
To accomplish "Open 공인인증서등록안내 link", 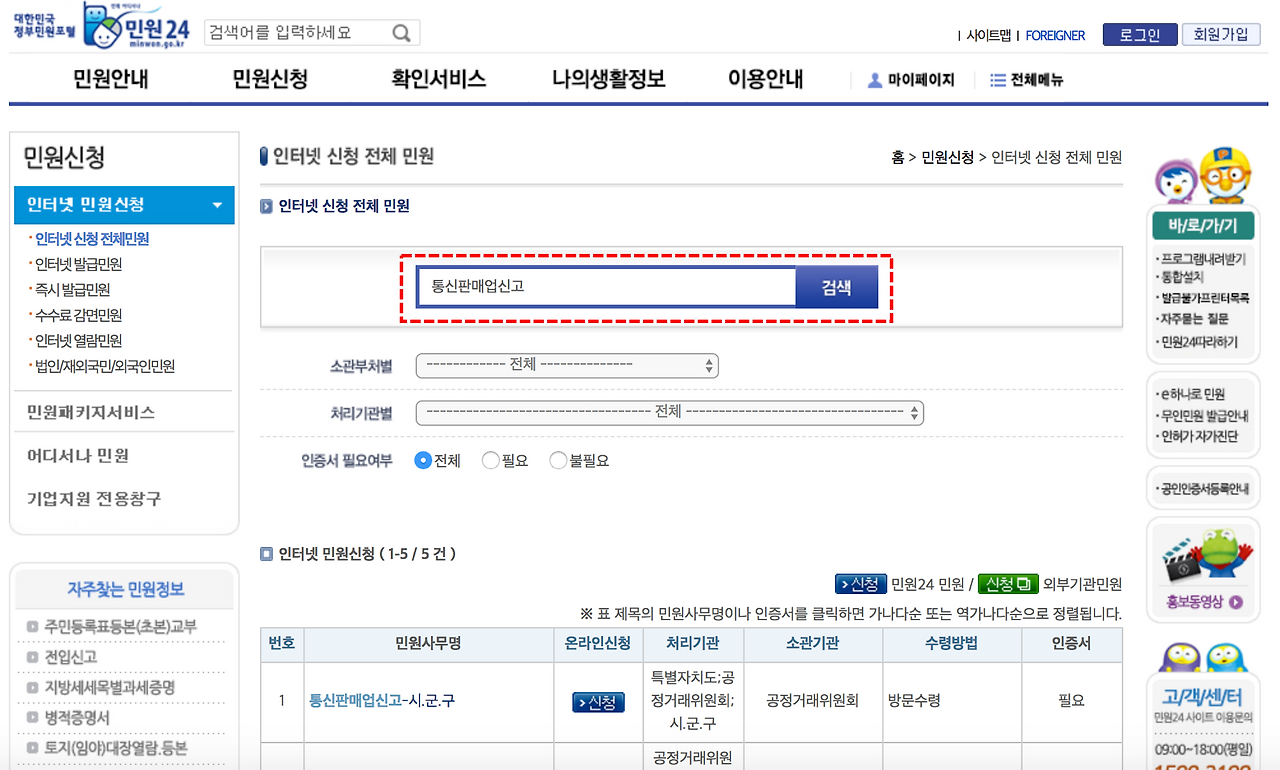I will [1204, 489].
